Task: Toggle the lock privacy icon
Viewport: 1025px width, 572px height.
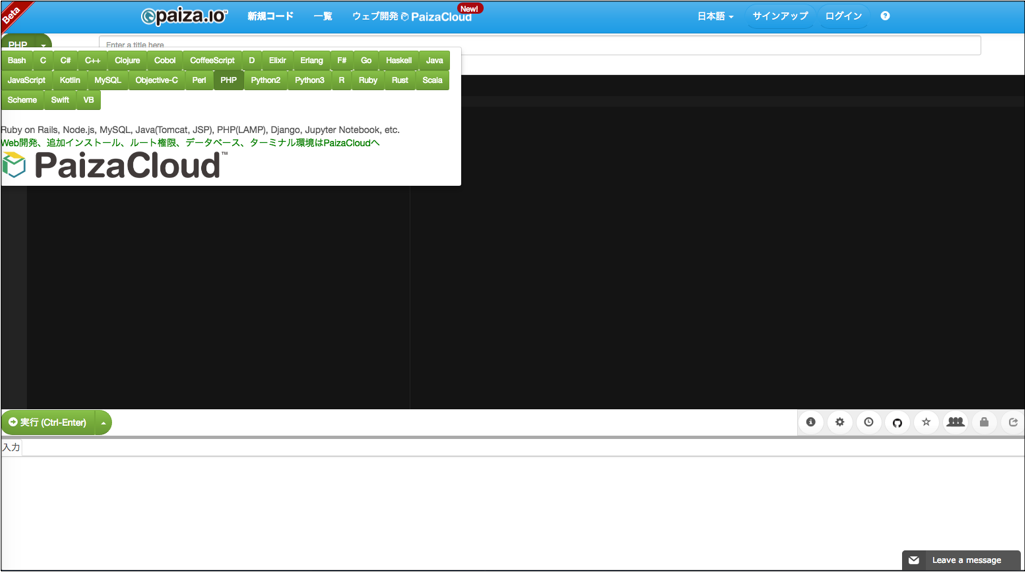Action: [x=984, y=422]
